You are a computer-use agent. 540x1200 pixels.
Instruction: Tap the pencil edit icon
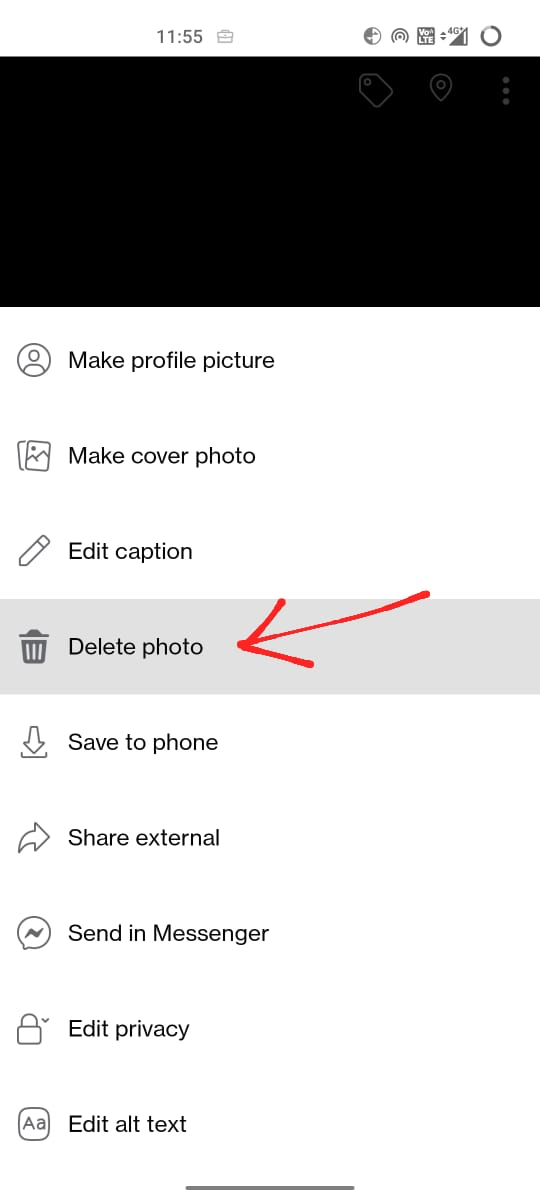(x=34, y=551)
